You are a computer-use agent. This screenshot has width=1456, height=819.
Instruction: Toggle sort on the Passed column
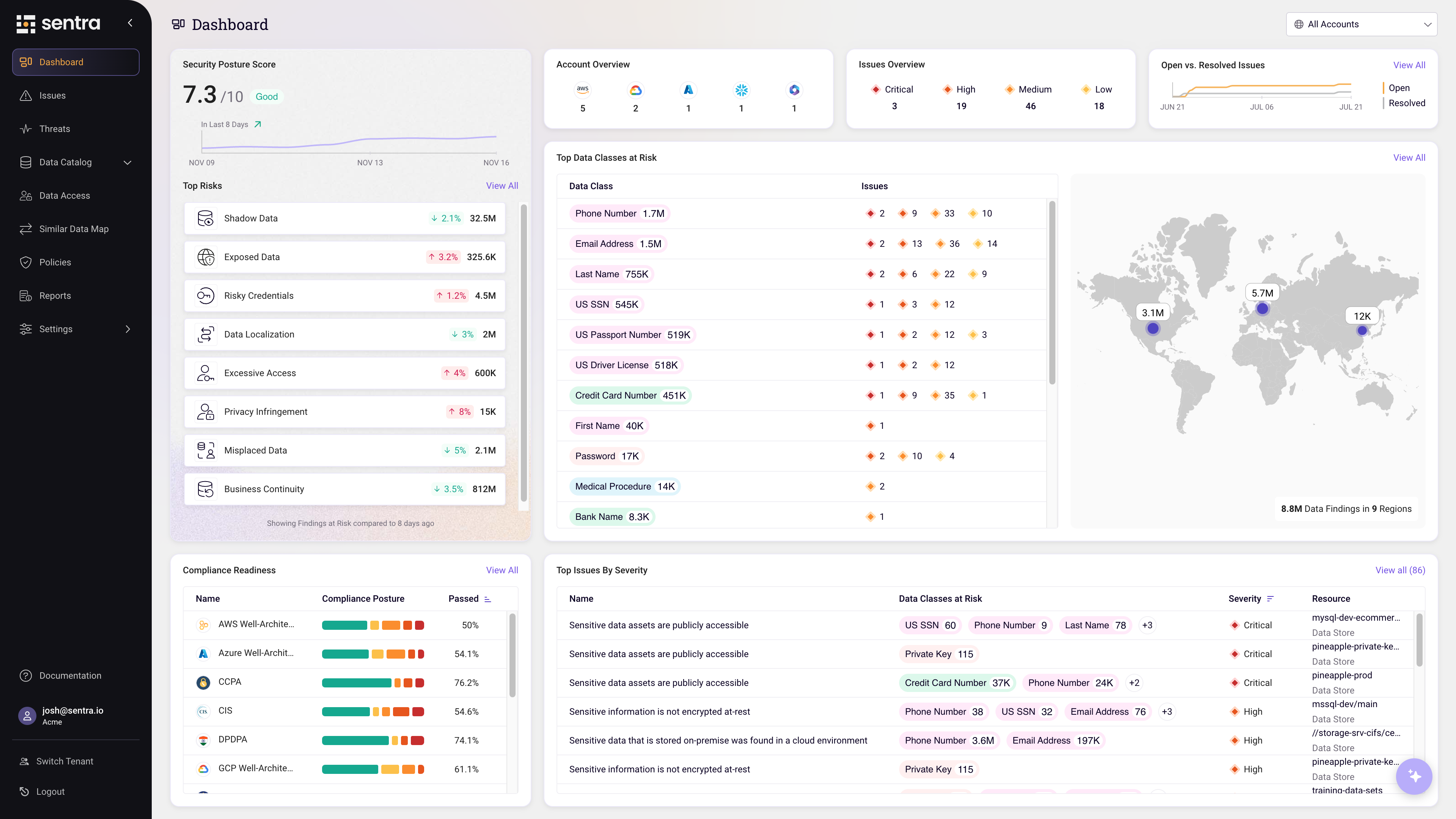488,599
